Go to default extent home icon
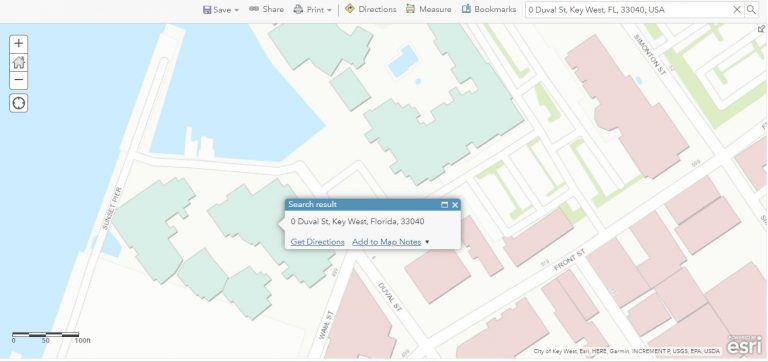The image size is (768, 362). click(x=19, y=62)
